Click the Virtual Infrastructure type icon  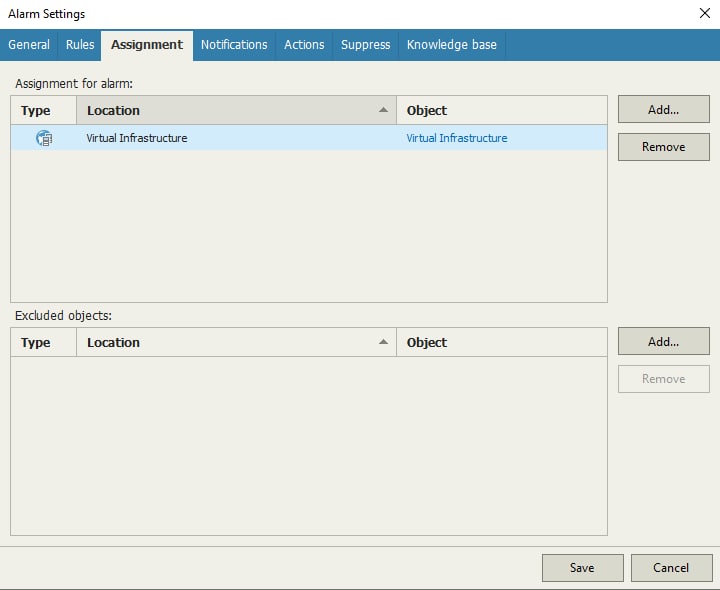(x=44, y=138)
